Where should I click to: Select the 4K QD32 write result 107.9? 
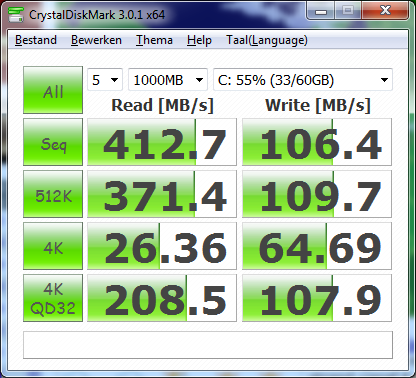pos(317,298)
